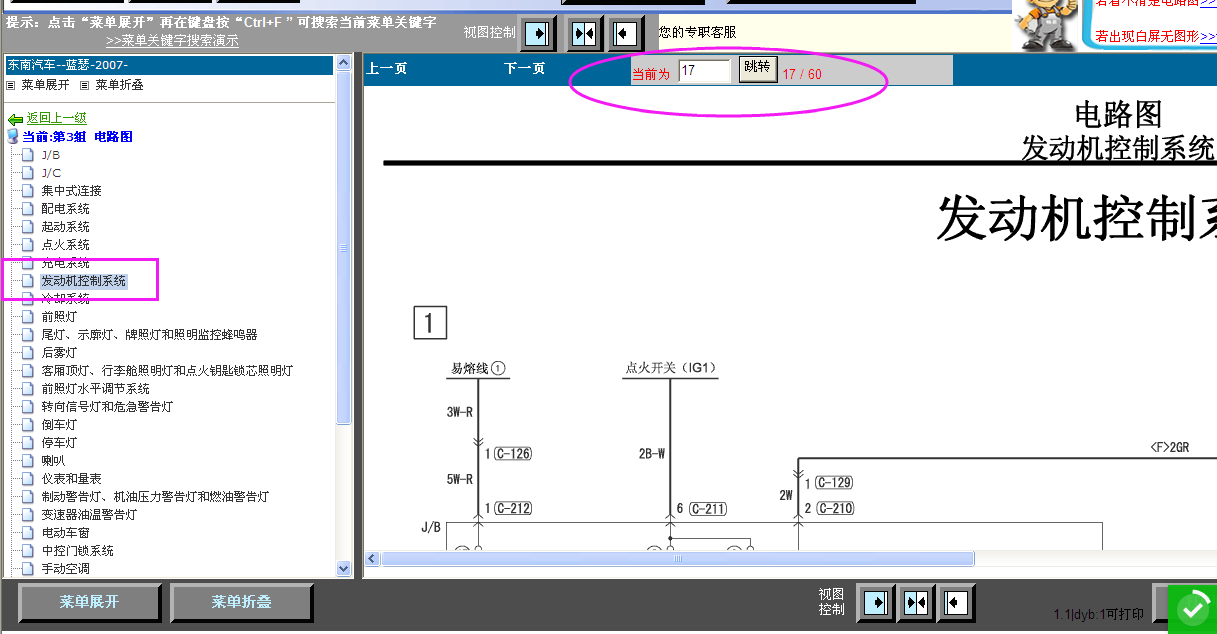1217x634 pixels.
Task: Click the small 菜单展开 icon in the tree header
Action: point(11,86)
